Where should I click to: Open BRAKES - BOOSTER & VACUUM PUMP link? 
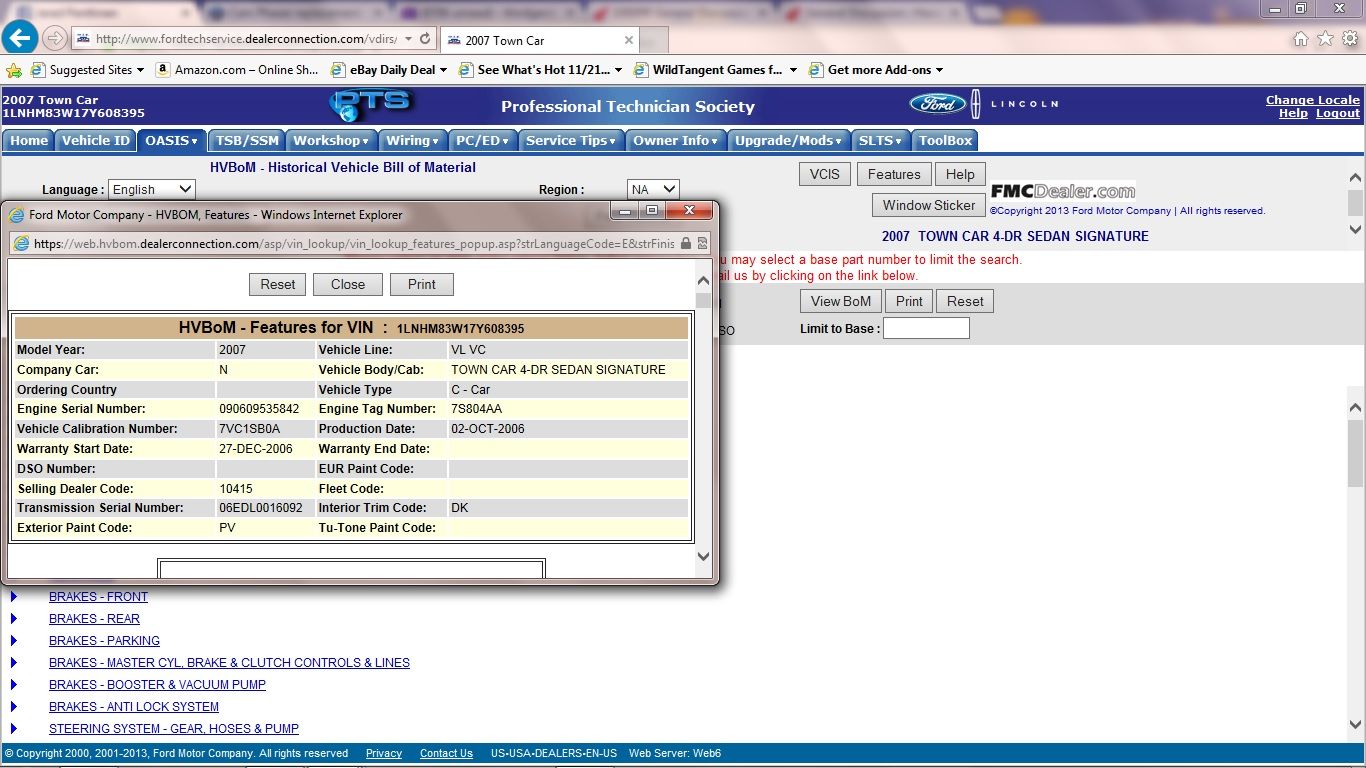click(157, 685)
